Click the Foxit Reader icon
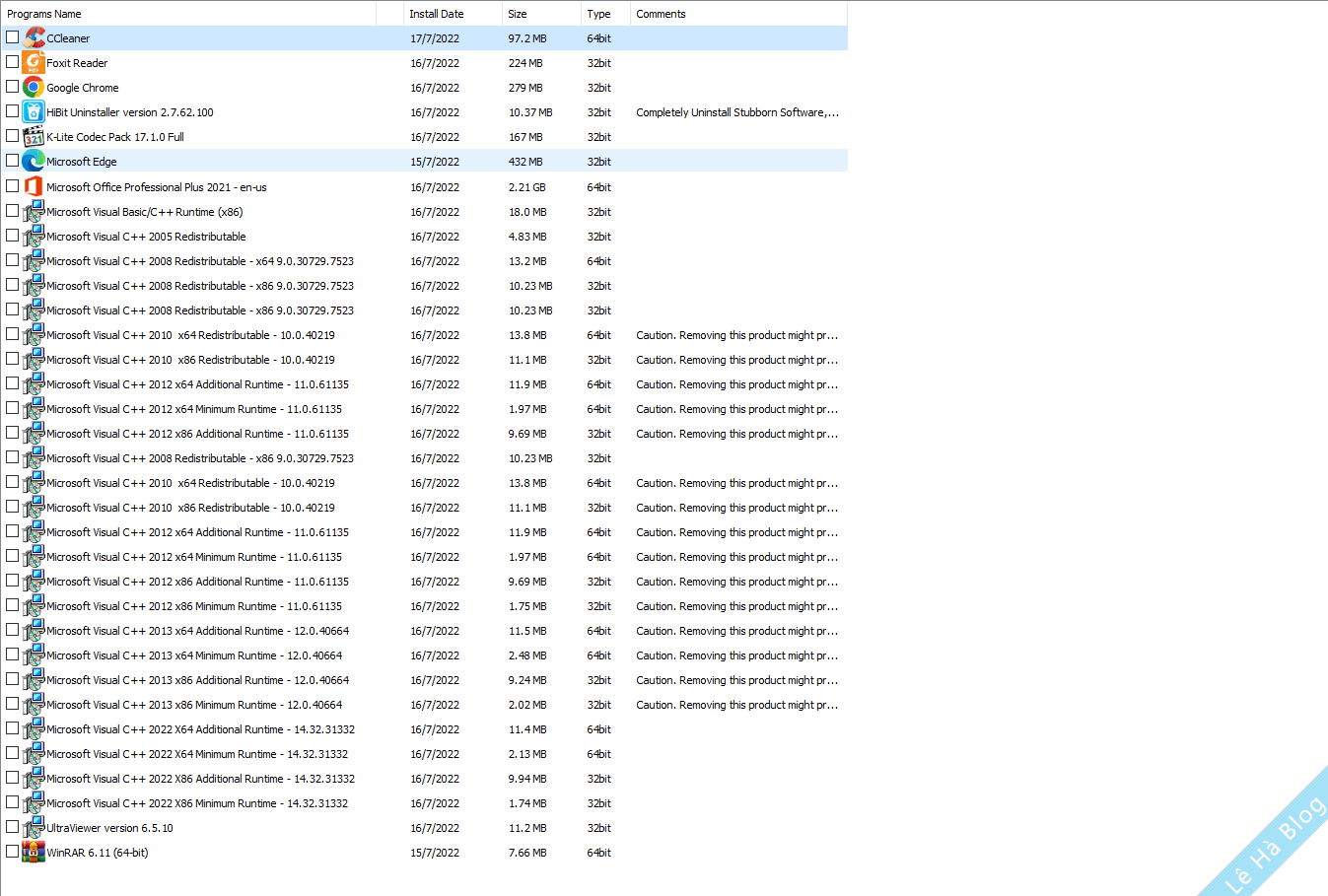Viewport: 1328px width, 896px height. point(34,62)
